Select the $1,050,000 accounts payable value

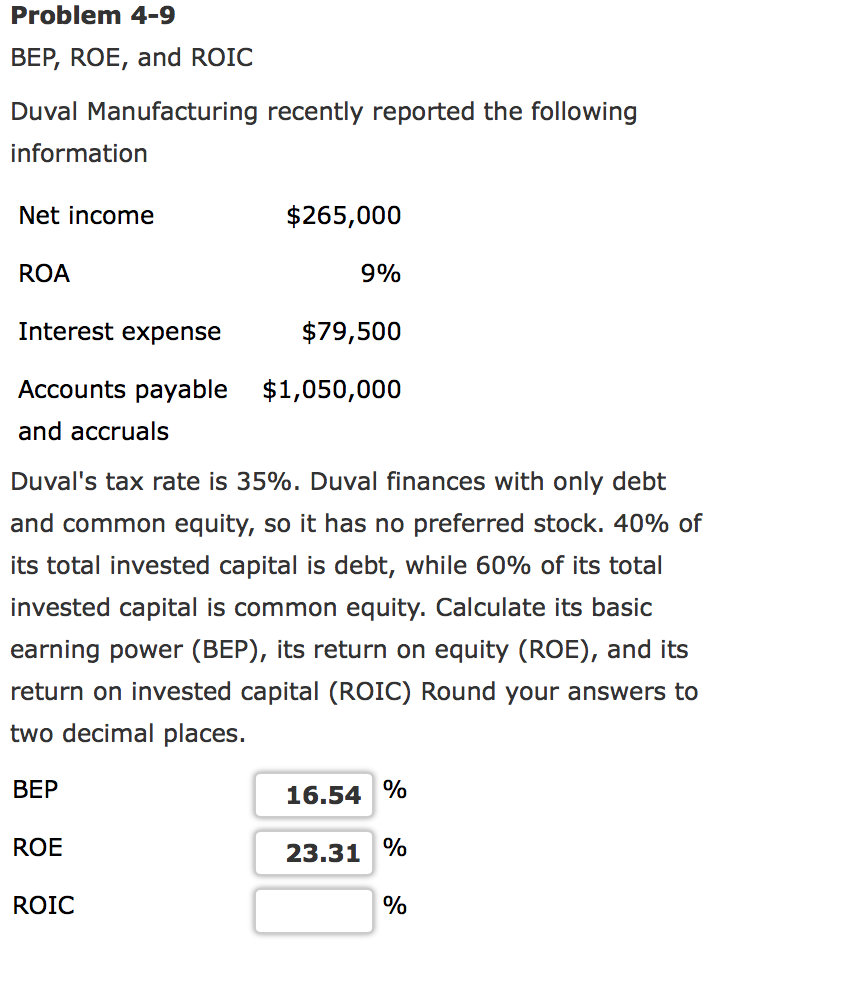coord(331,390)
